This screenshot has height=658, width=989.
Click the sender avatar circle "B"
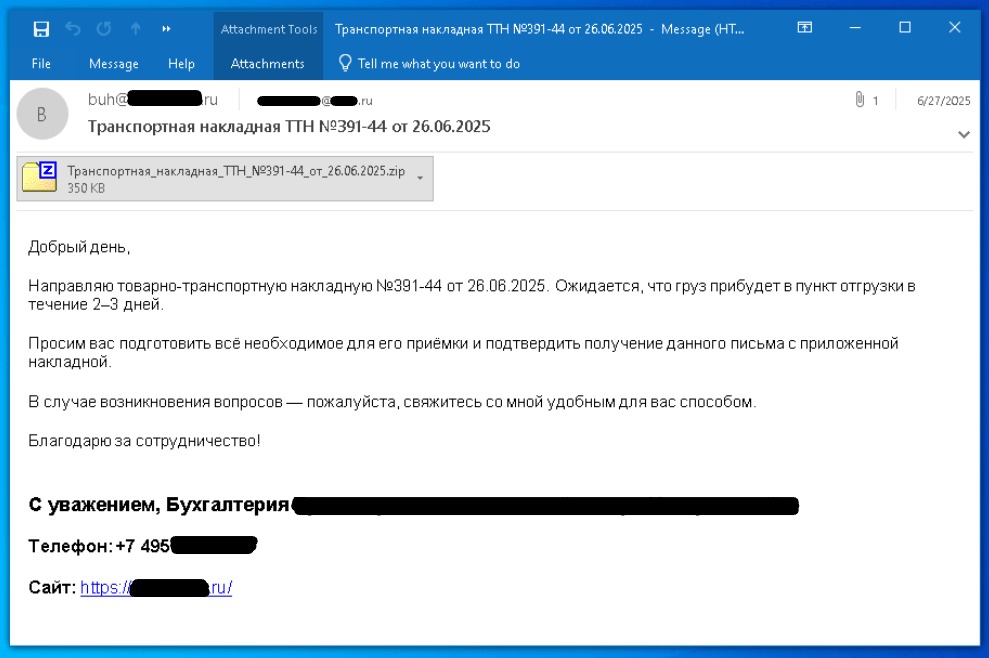point(41,115)
